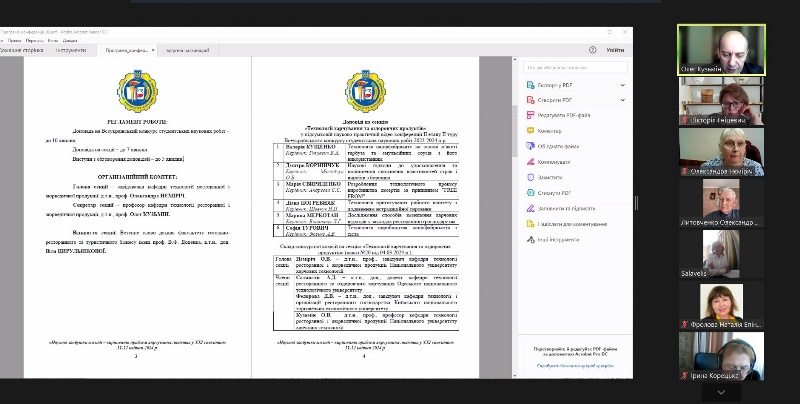This screenshot has width=800, height=404.
Task: Select Олександра Неміріч video thumbnail
Action: 721,152
